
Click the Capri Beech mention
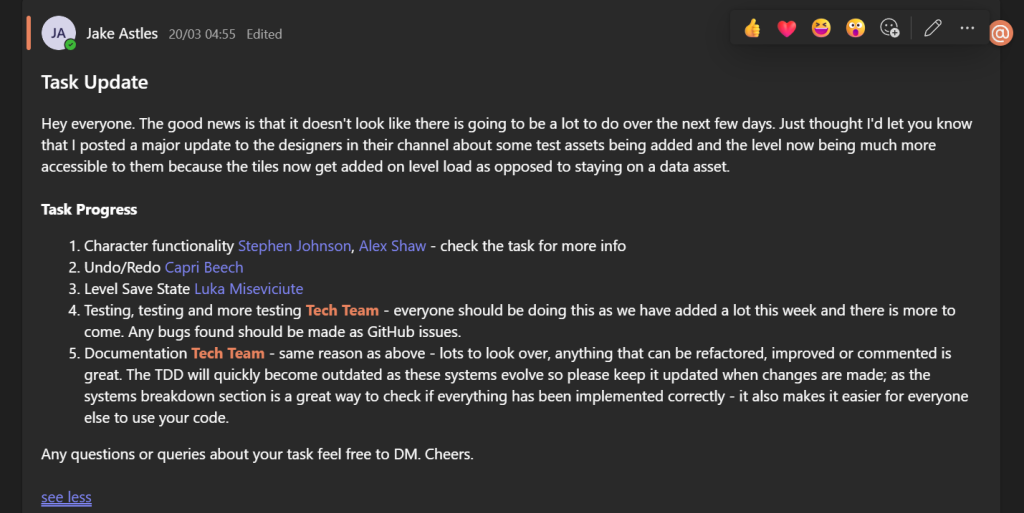(204, 268)
